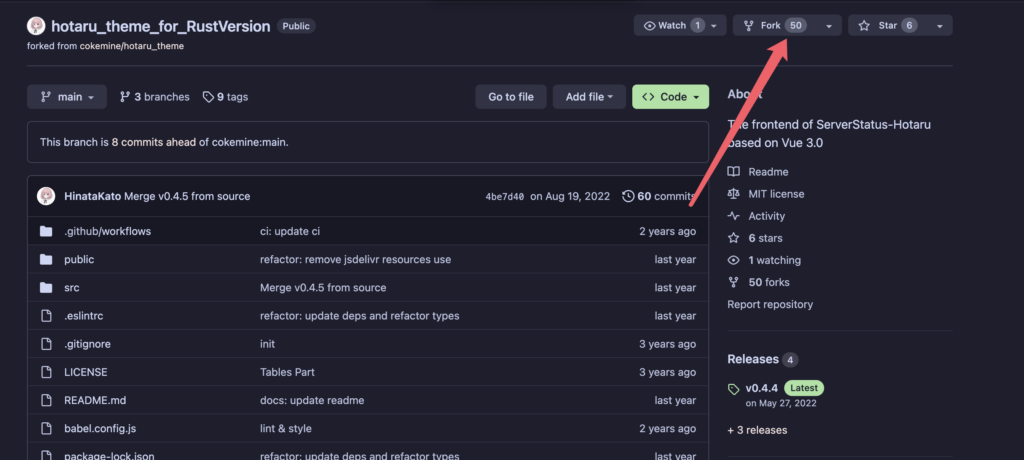Open the babel.config.js file
The height and width of the screenshot is (460, 1024).
click(x=100, y=429)
